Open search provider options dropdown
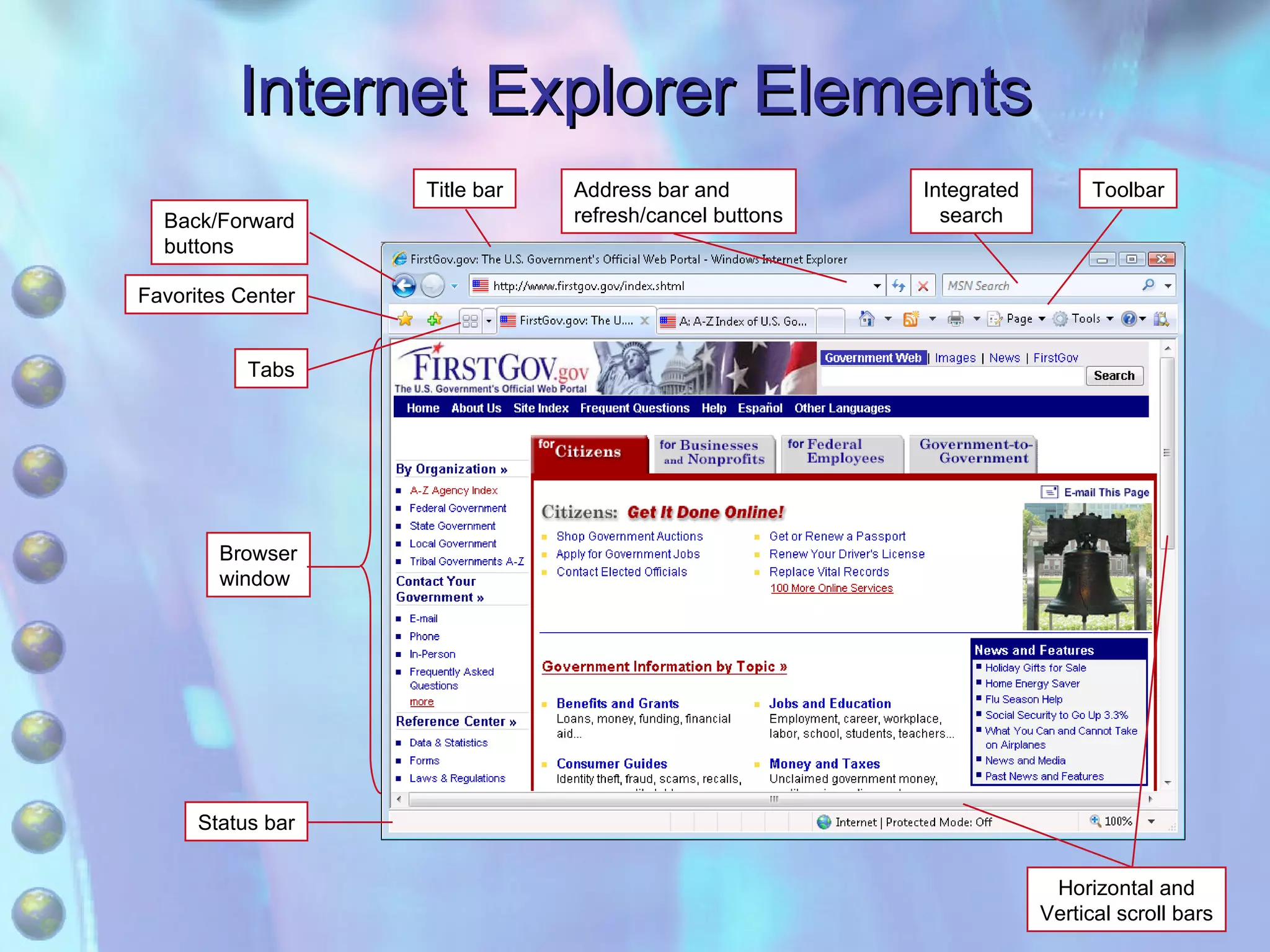The height and width of the screenshot is (952, 1270). tap(1168, 286)
